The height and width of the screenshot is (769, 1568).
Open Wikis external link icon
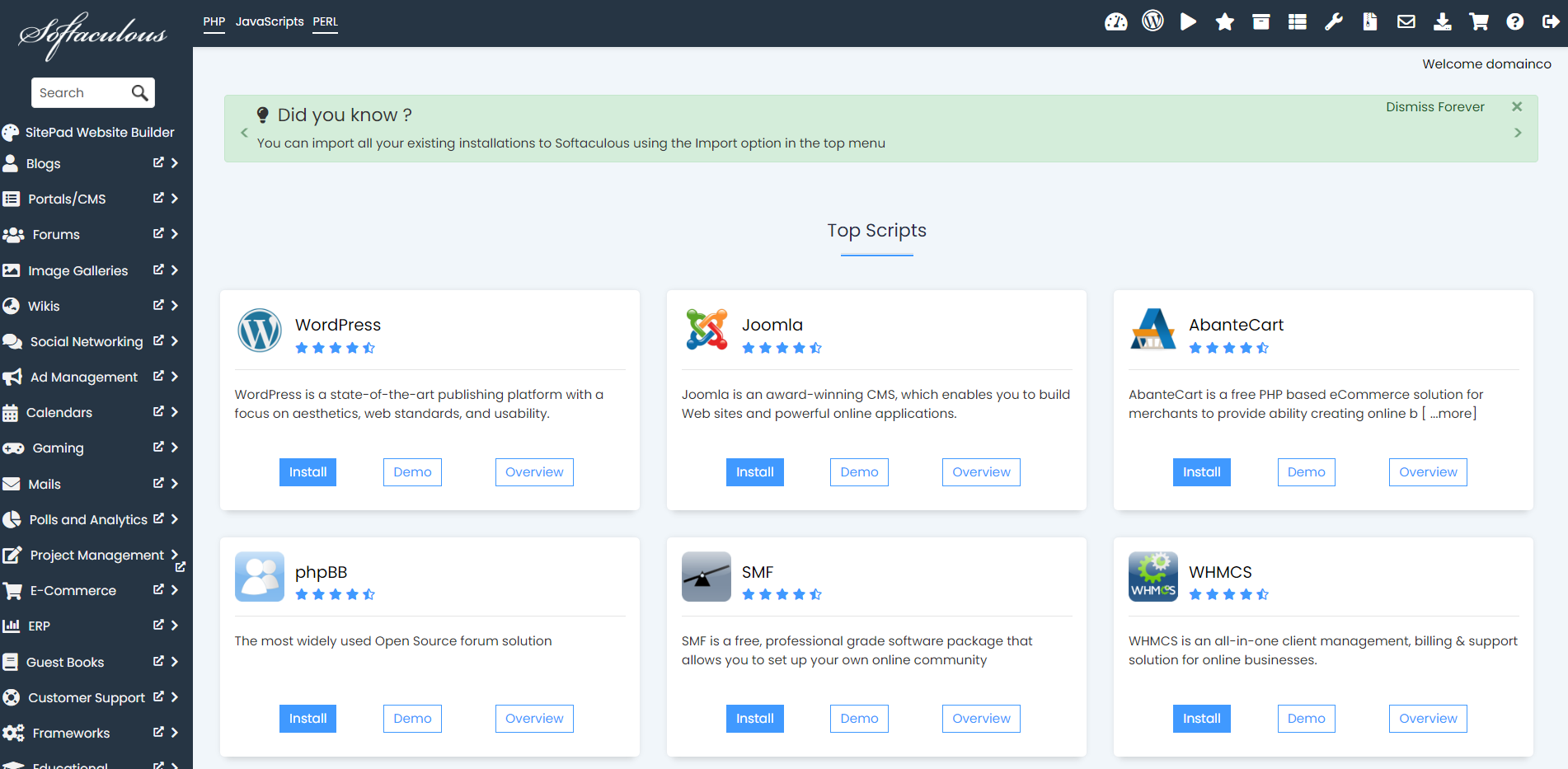tap(158, 305)
